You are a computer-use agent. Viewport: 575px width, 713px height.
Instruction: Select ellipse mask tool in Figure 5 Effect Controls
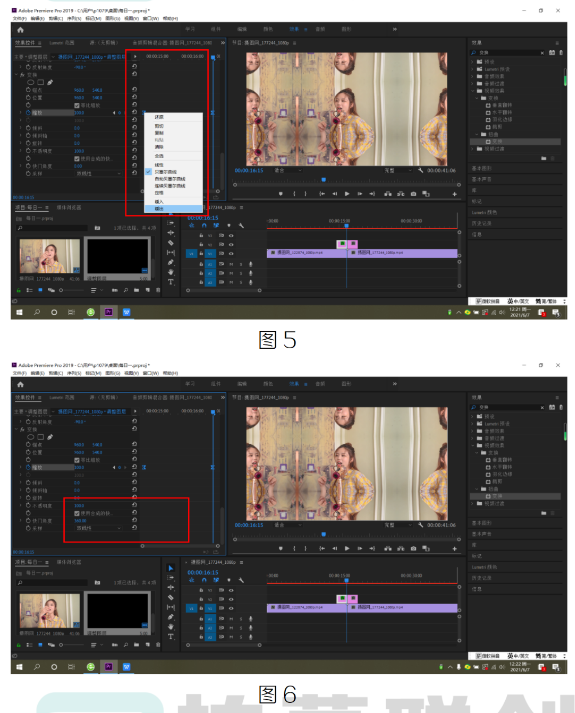click(30, 82)
